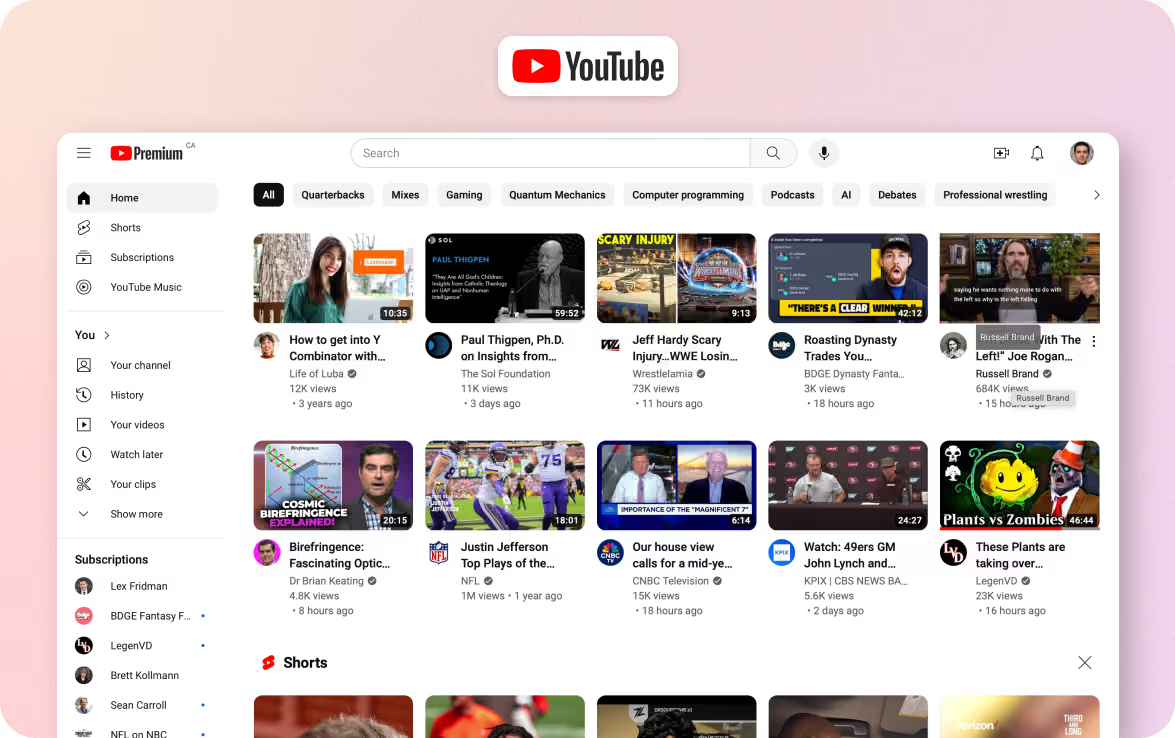
Task: Open Sean Carroll subscription
Action: (142, 705)
